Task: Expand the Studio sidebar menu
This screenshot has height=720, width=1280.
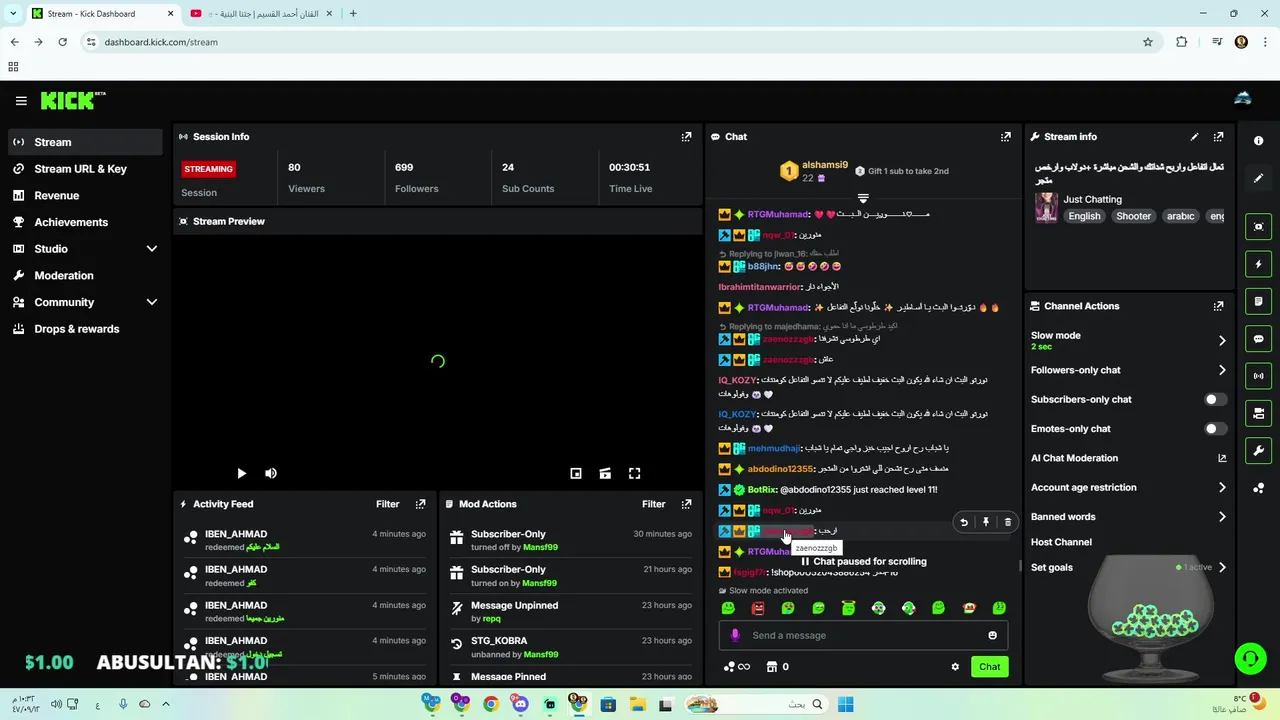Action: [x=152, y=249]
